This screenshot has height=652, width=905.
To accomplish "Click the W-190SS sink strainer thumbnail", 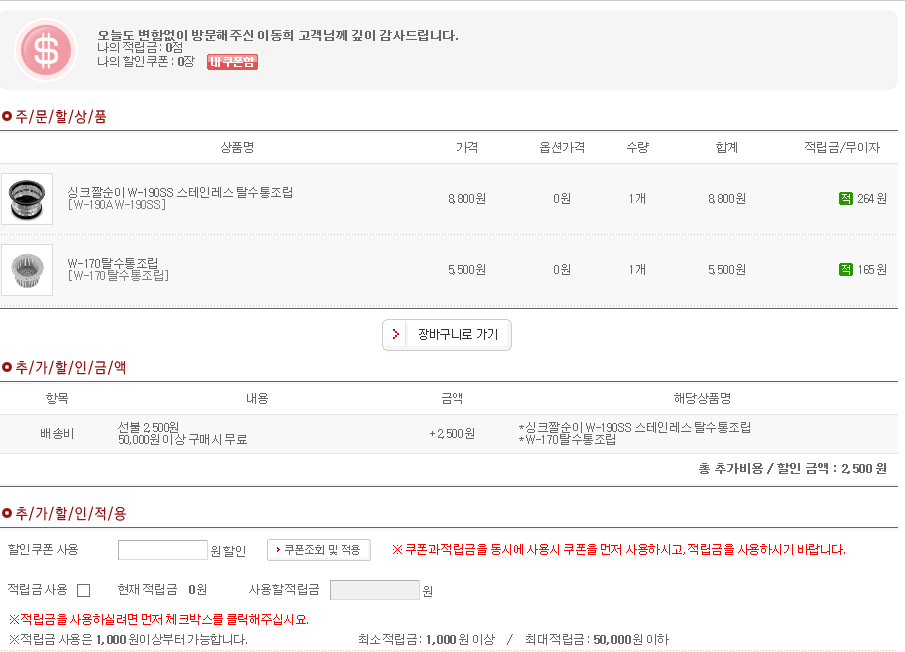I will coord(27,199).
